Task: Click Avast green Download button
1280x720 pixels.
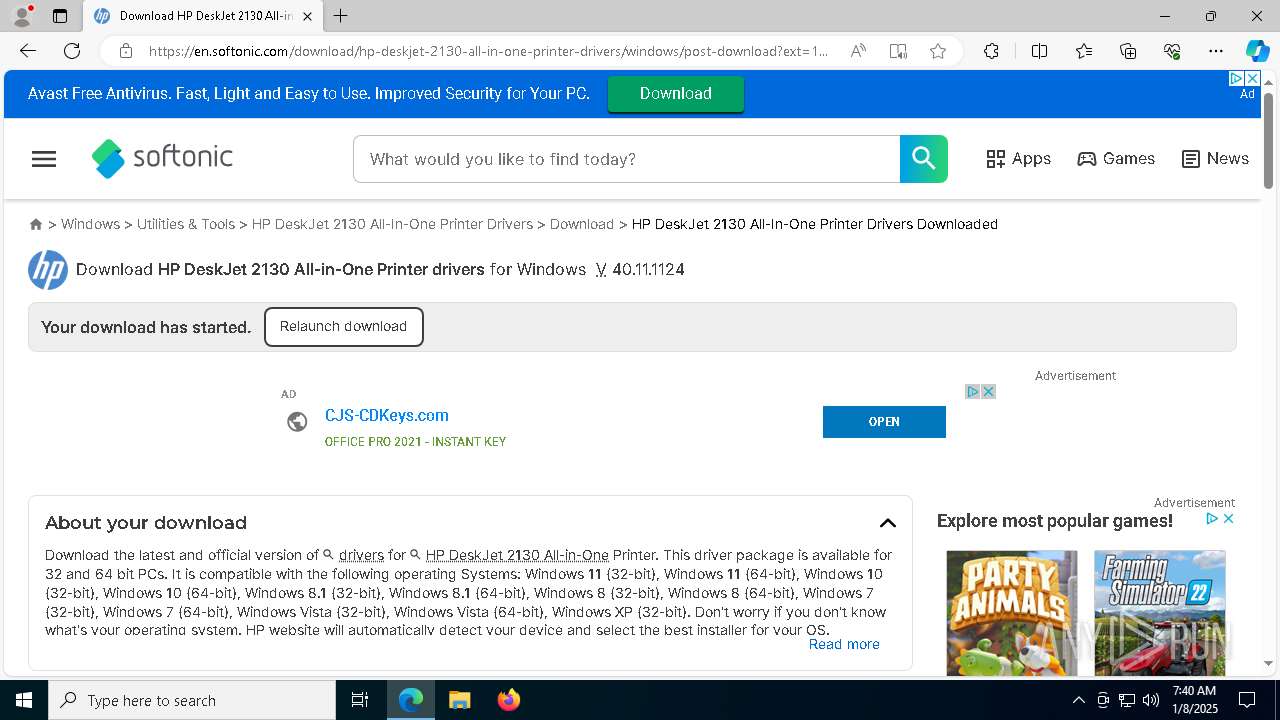Action: [676, 94]
